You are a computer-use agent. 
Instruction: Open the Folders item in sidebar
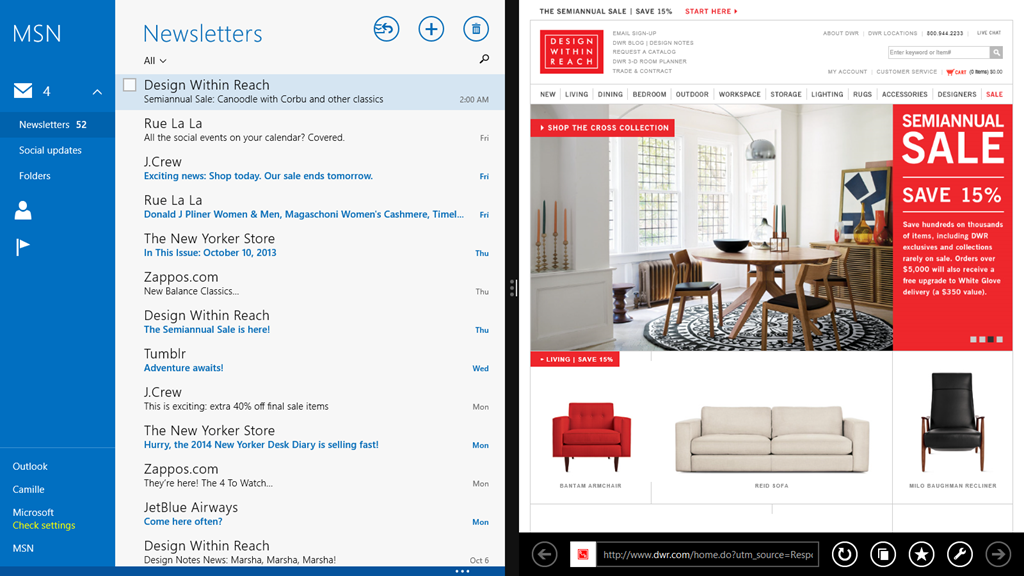(x=35, y=176)
